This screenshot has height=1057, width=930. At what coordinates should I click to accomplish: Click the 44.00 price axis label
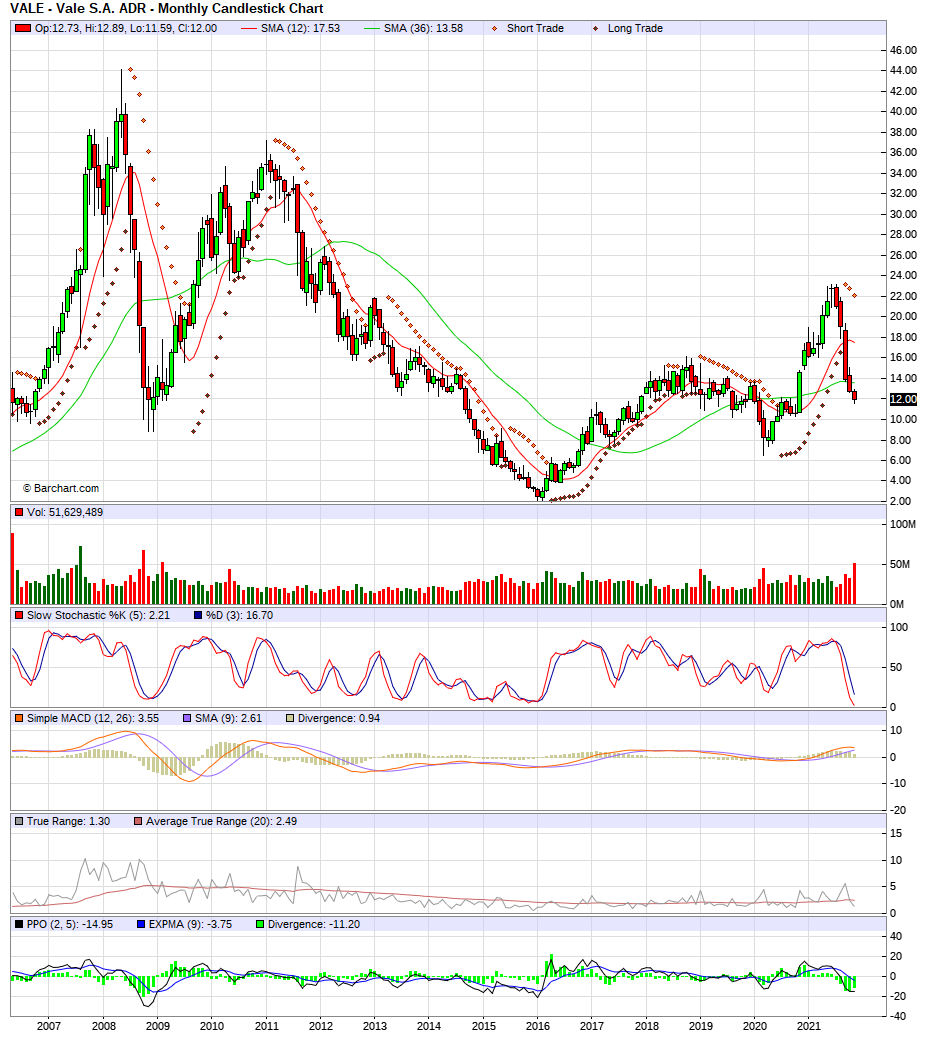903,70
